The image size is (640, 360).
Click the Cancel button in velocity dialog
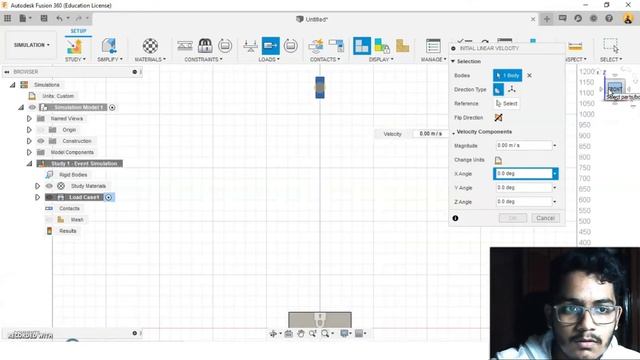[x=545, y=218]
